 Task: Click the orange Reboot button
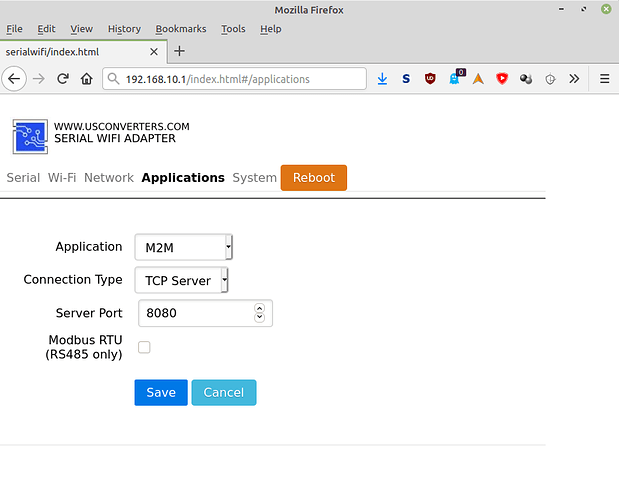point(314,178)
